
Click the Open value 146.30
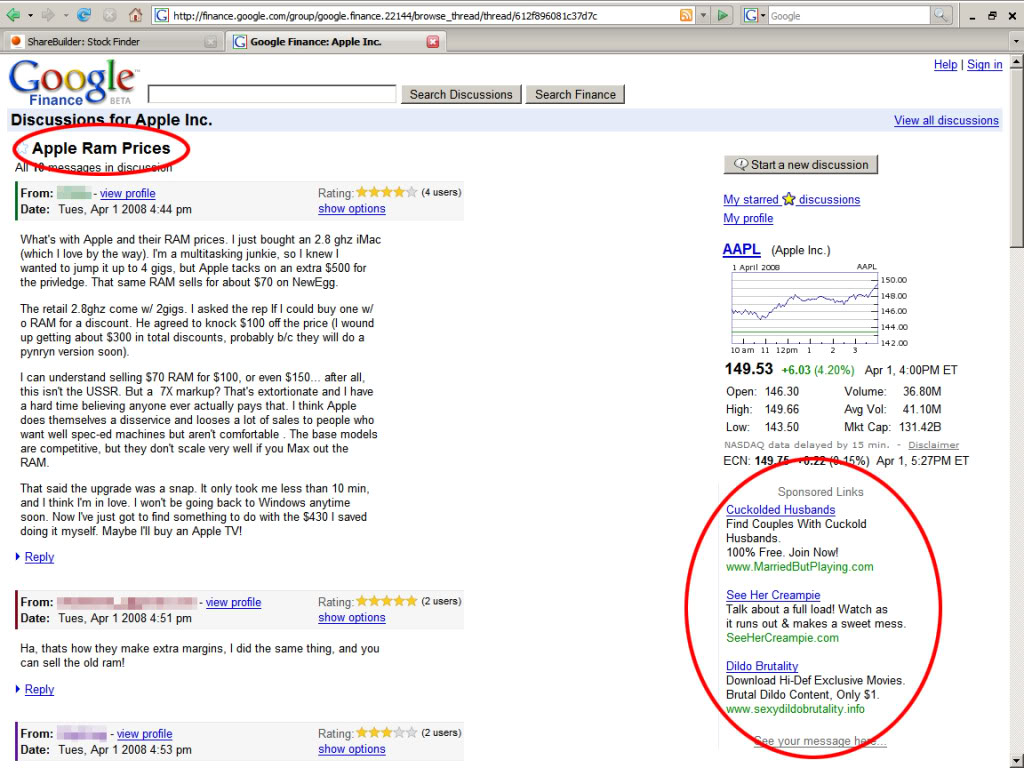point(782,392)
